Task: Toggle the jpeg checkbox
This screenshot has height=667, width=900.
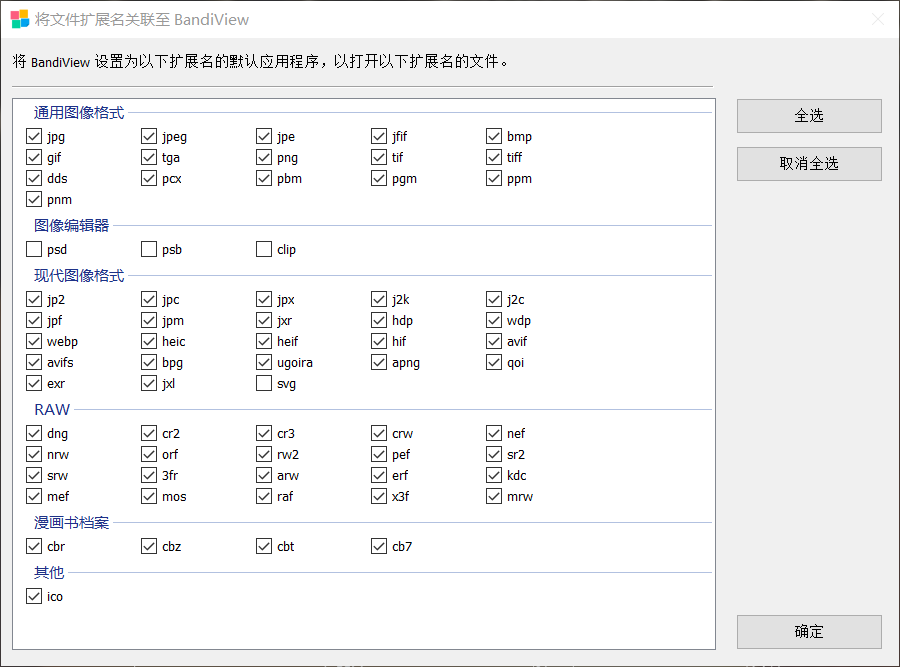Action: click(x=149, y=136)
